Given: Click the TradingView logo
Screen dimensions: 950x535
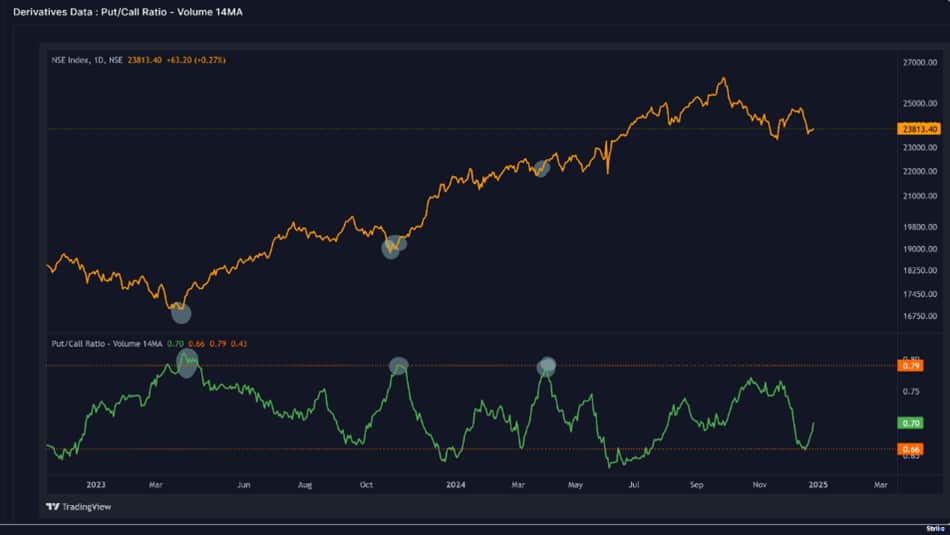Looking at the screenshot, I should (x=78, y=507).
